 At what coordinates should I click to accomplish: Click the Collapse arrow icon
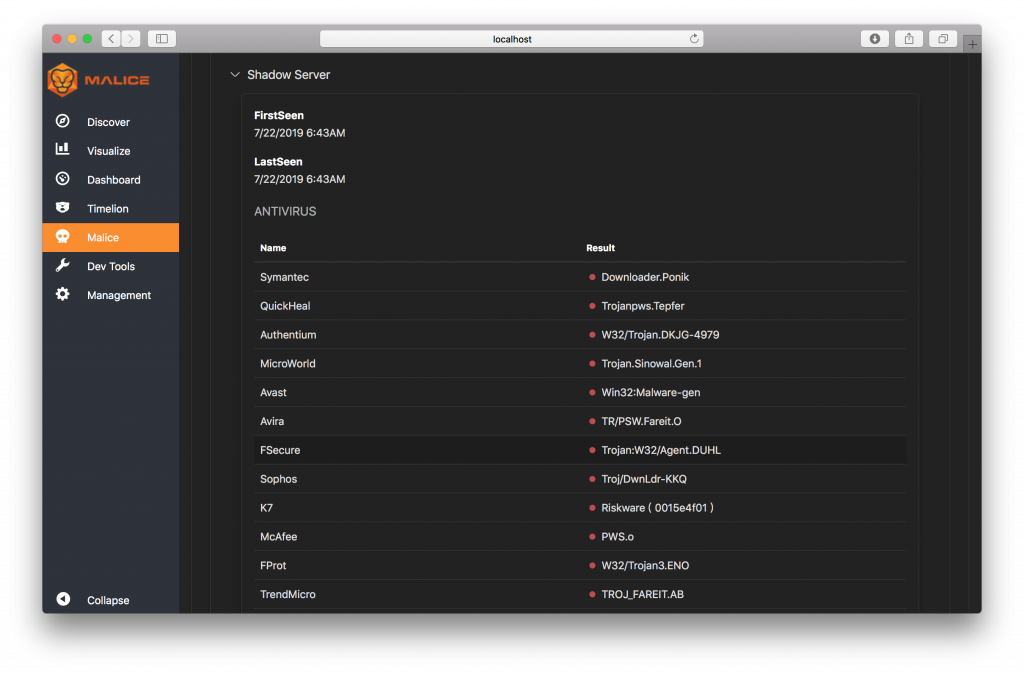(x=63, y=599)
